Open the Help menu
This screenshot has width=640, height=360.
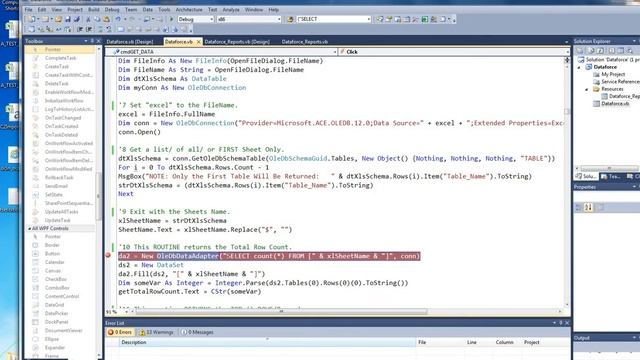[273, 9]
